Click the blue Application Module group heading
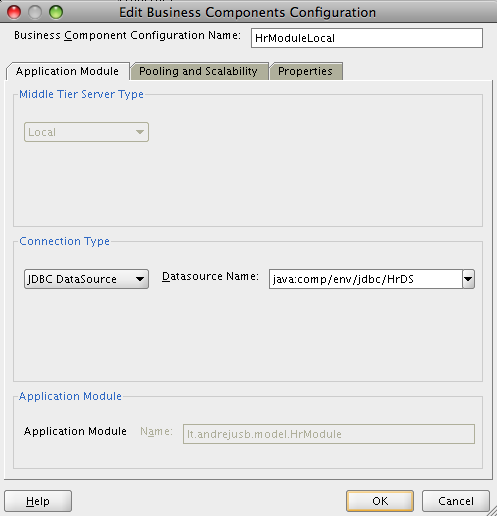This screenshot has width=497, height=516. (x=70, y=396)
